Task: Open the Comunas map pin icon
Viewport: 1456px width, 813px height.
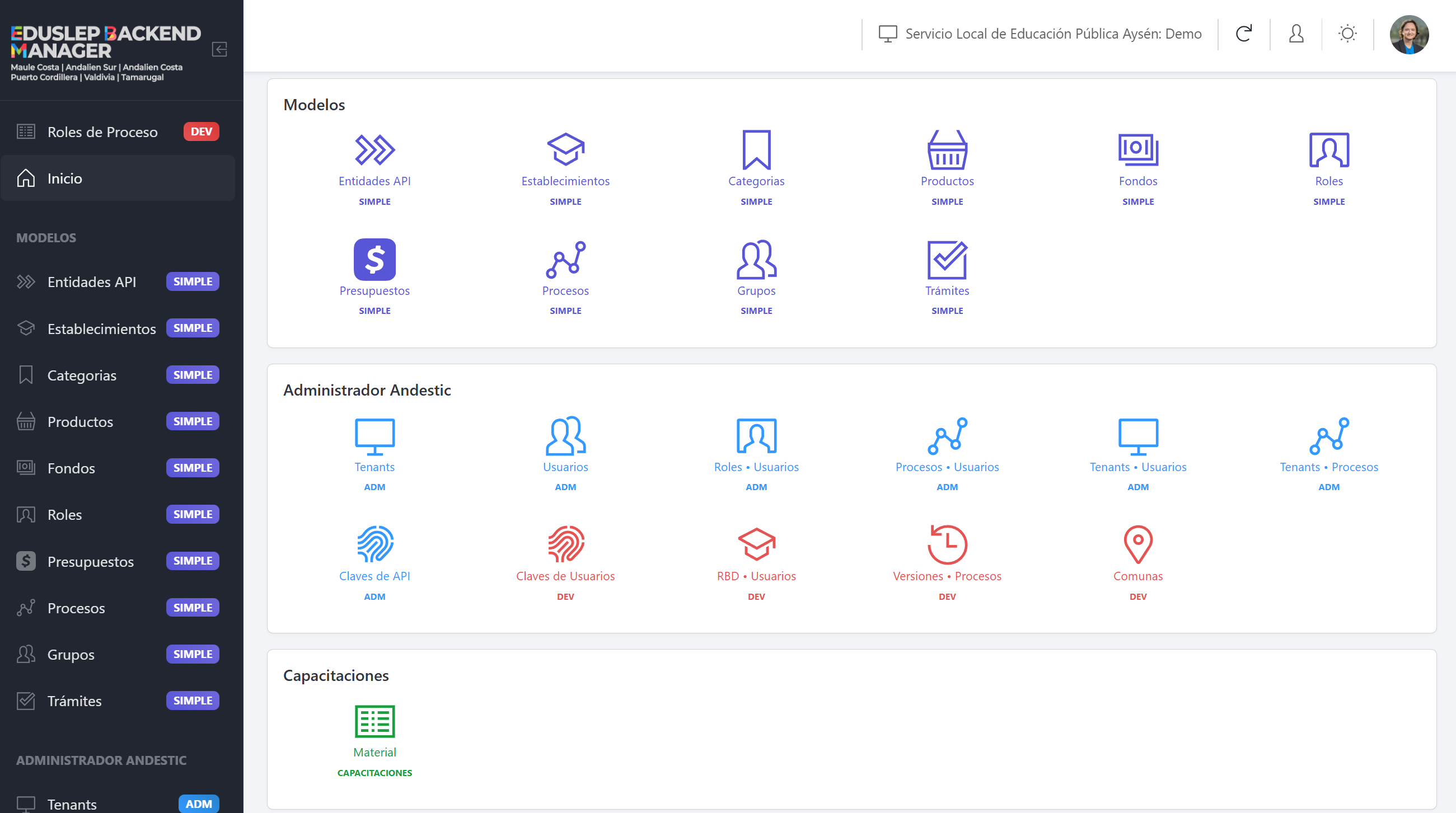Action: click(1137, 544)
